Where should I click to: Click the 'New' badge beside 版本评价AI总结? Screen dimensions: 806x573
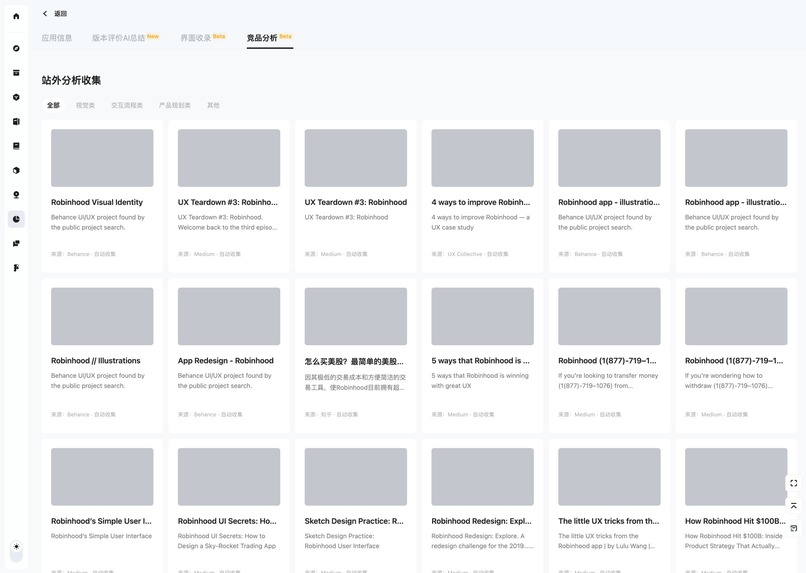(x=153, y=36)
